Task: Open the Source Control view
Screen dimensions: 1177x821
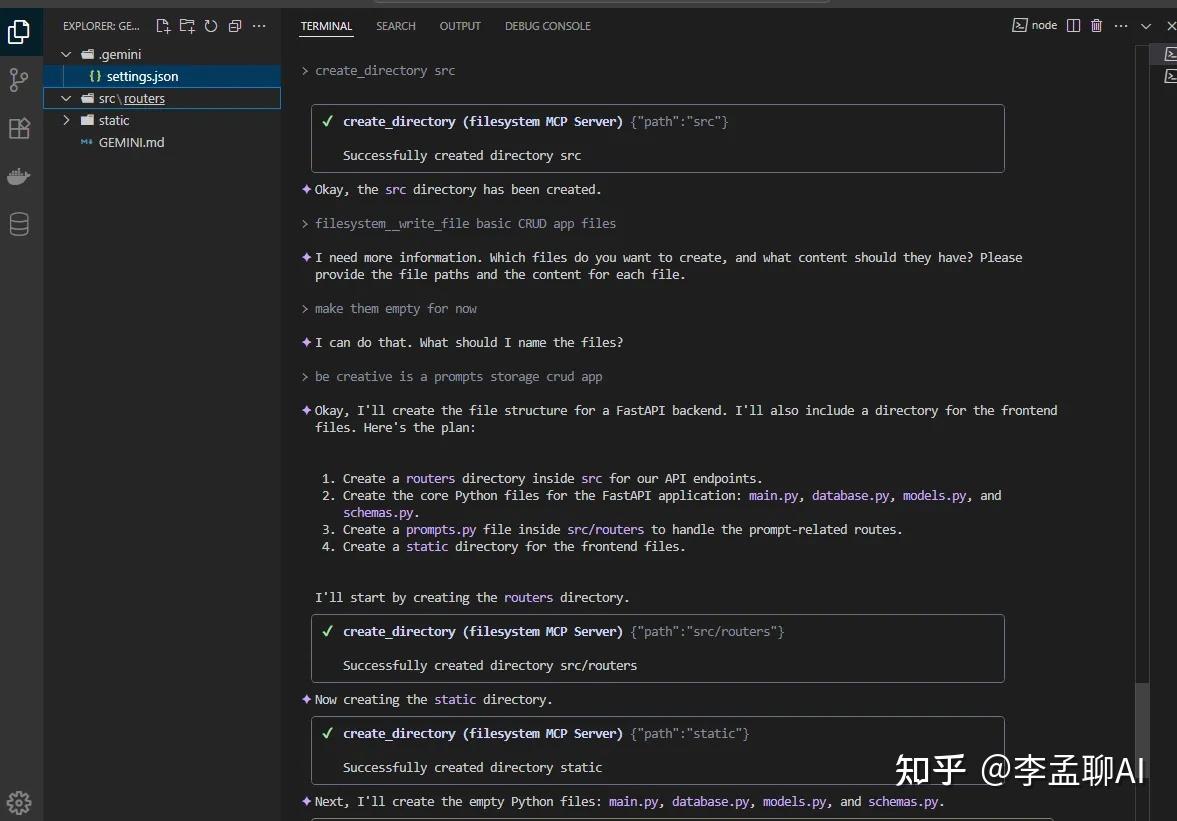Action: point(20,80)
